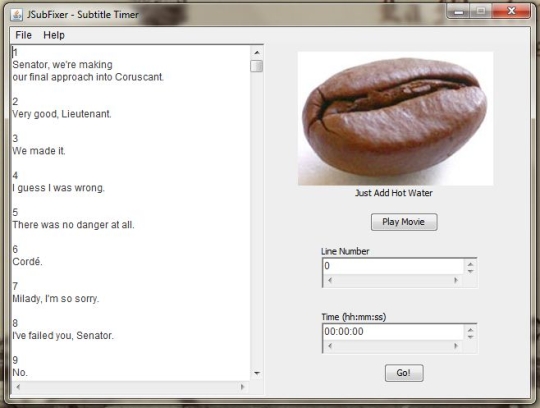Open the Help menu
Image resolution: width=540 pixels, height=408 pixels.
point(54,35)
